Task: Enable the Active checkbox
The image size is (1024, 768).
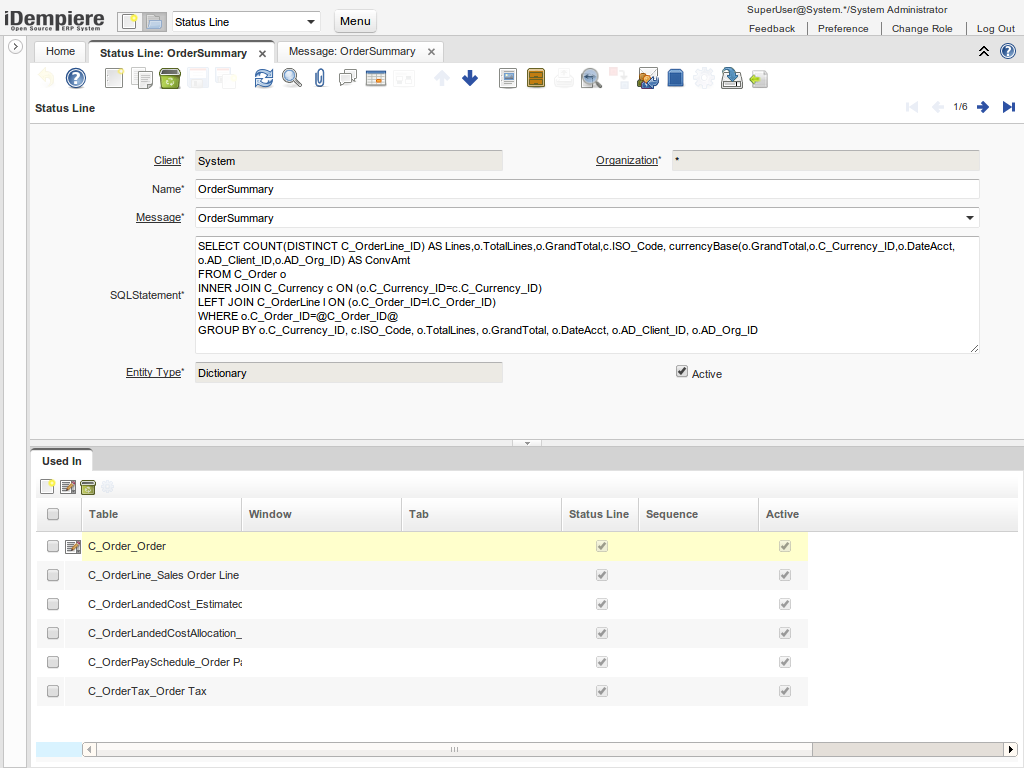Action: 681,370
